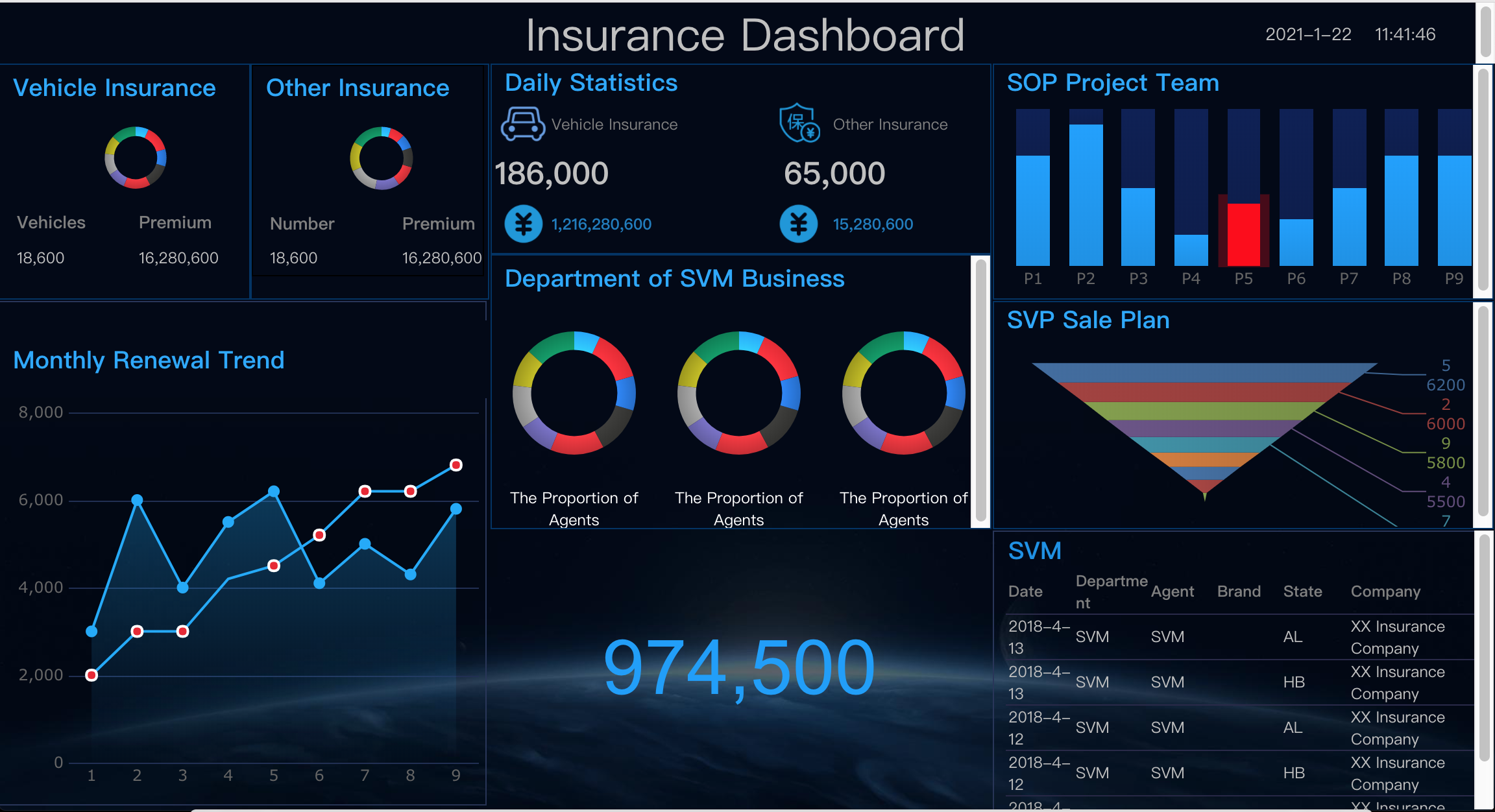Click the Vehicle Insurance donut chart
Screen dimensions: 1495x812
[x=135, y=158]
